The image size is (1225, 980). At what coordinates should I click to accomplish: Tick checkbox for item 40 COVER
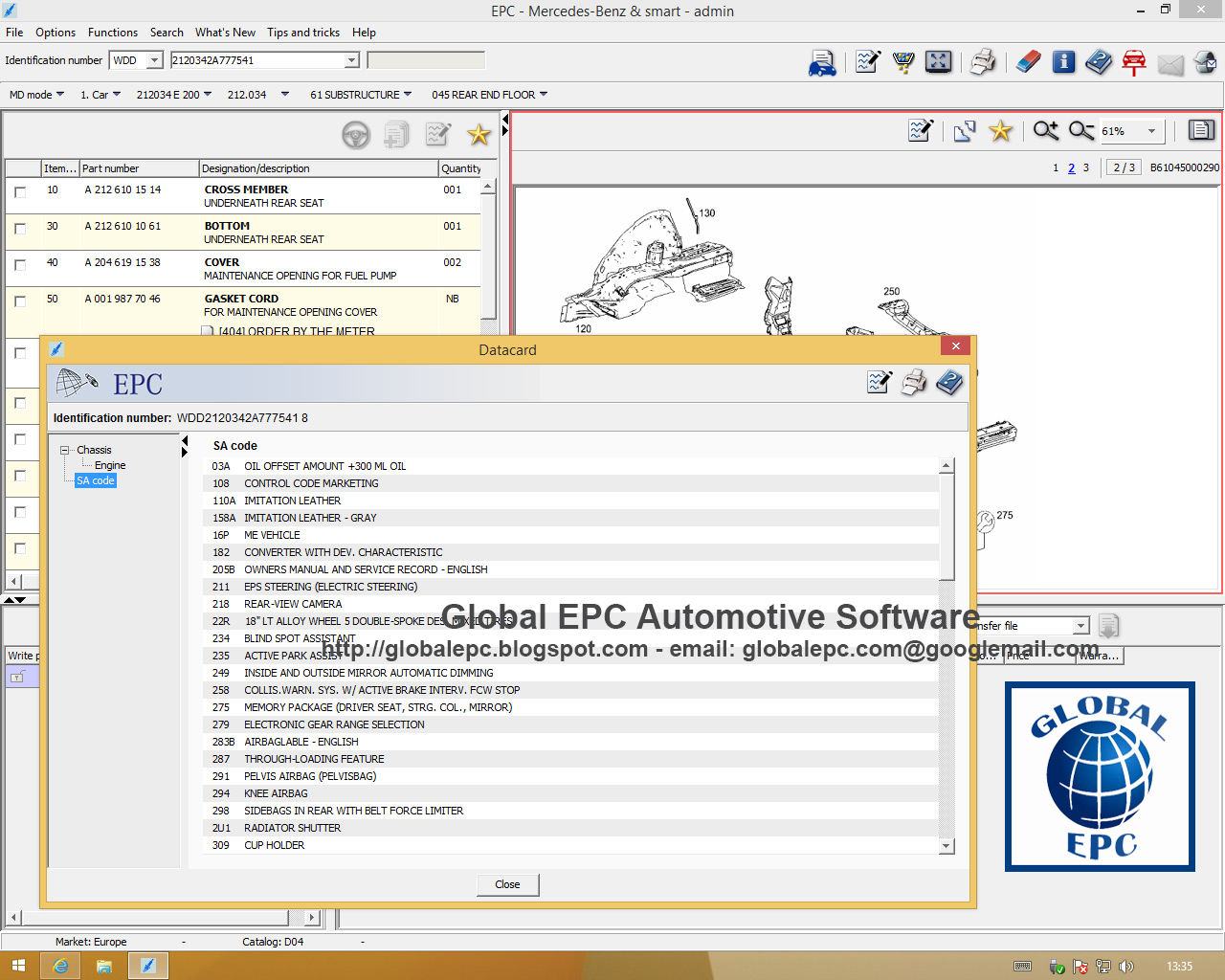20,265
